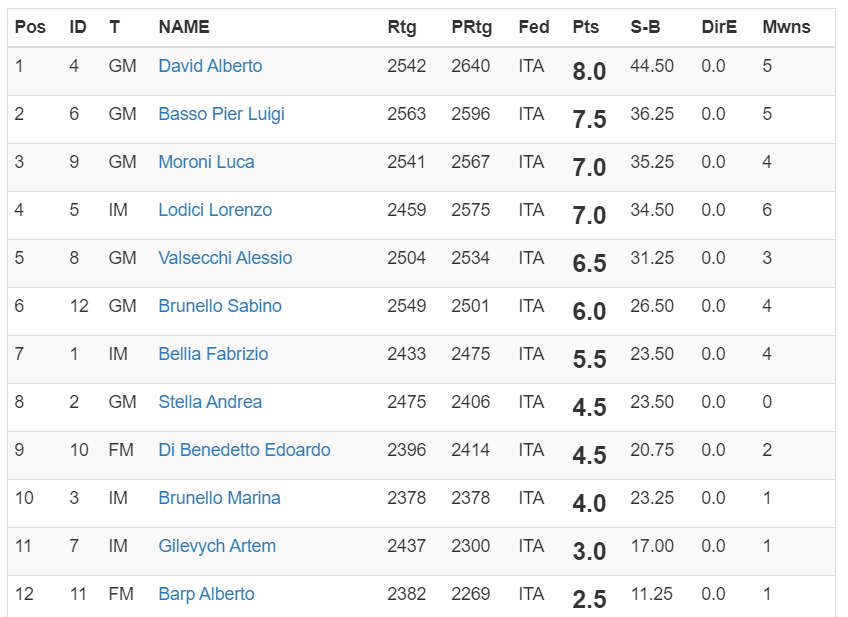Click the Mwns column header

pos(786,27)
